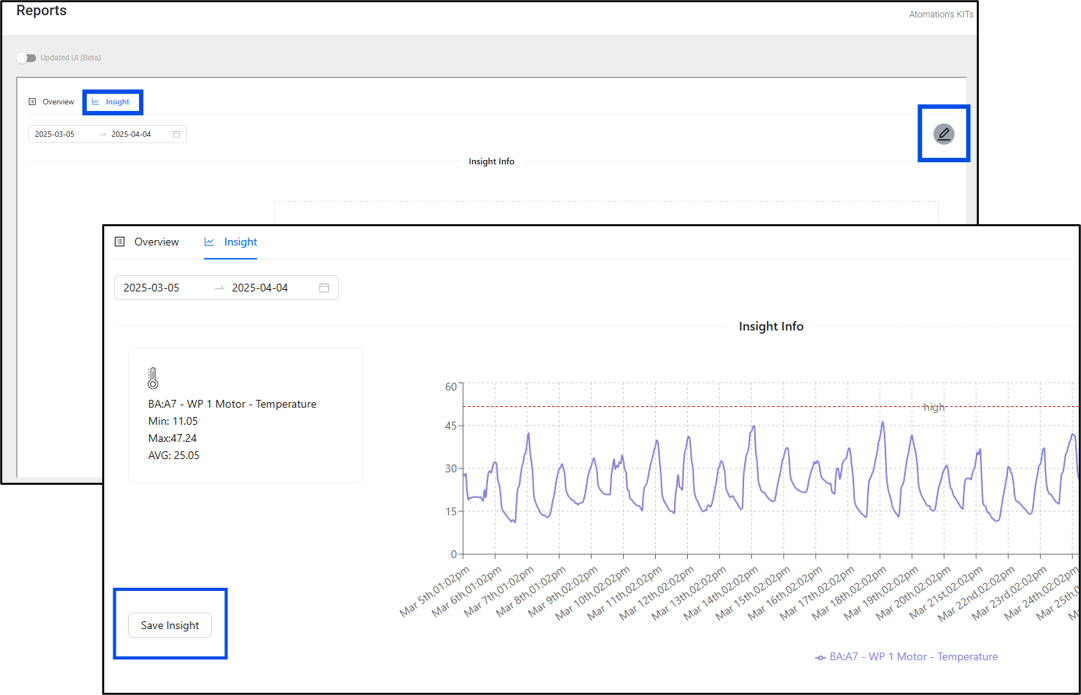Click the BA:A7 - WP 1 Motor legend entry
Screen dimensions: 1081x695
(x=906, y=657)
